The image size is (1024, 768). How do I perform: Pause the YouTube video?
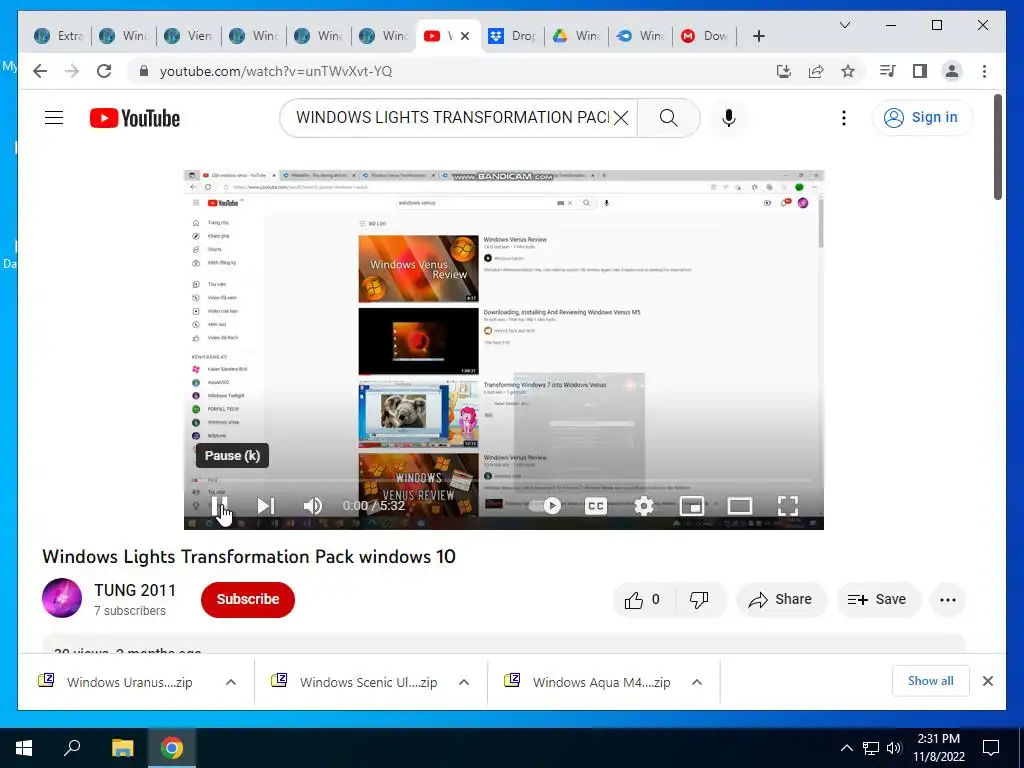coord(219,505)
